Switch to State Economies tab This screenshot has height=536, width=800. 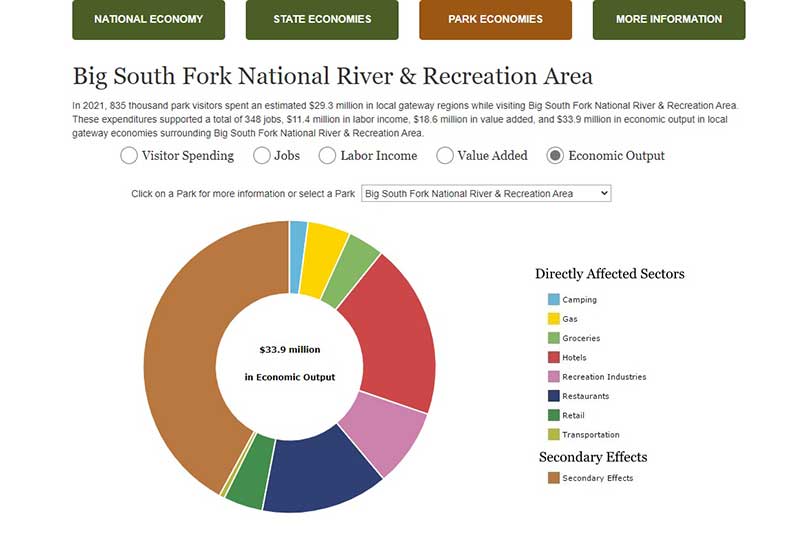coord(322,19)
